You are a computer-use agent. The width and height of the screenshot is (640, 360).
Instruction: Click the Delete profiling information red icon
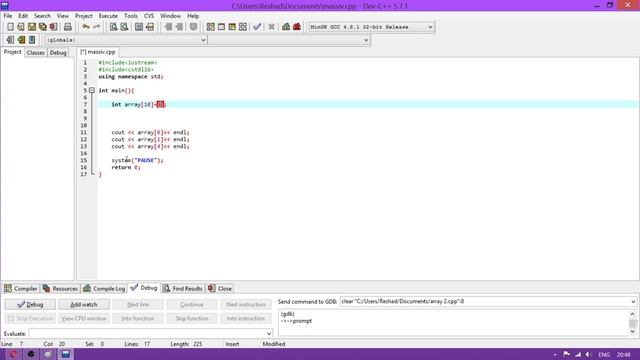pos(297,27)
